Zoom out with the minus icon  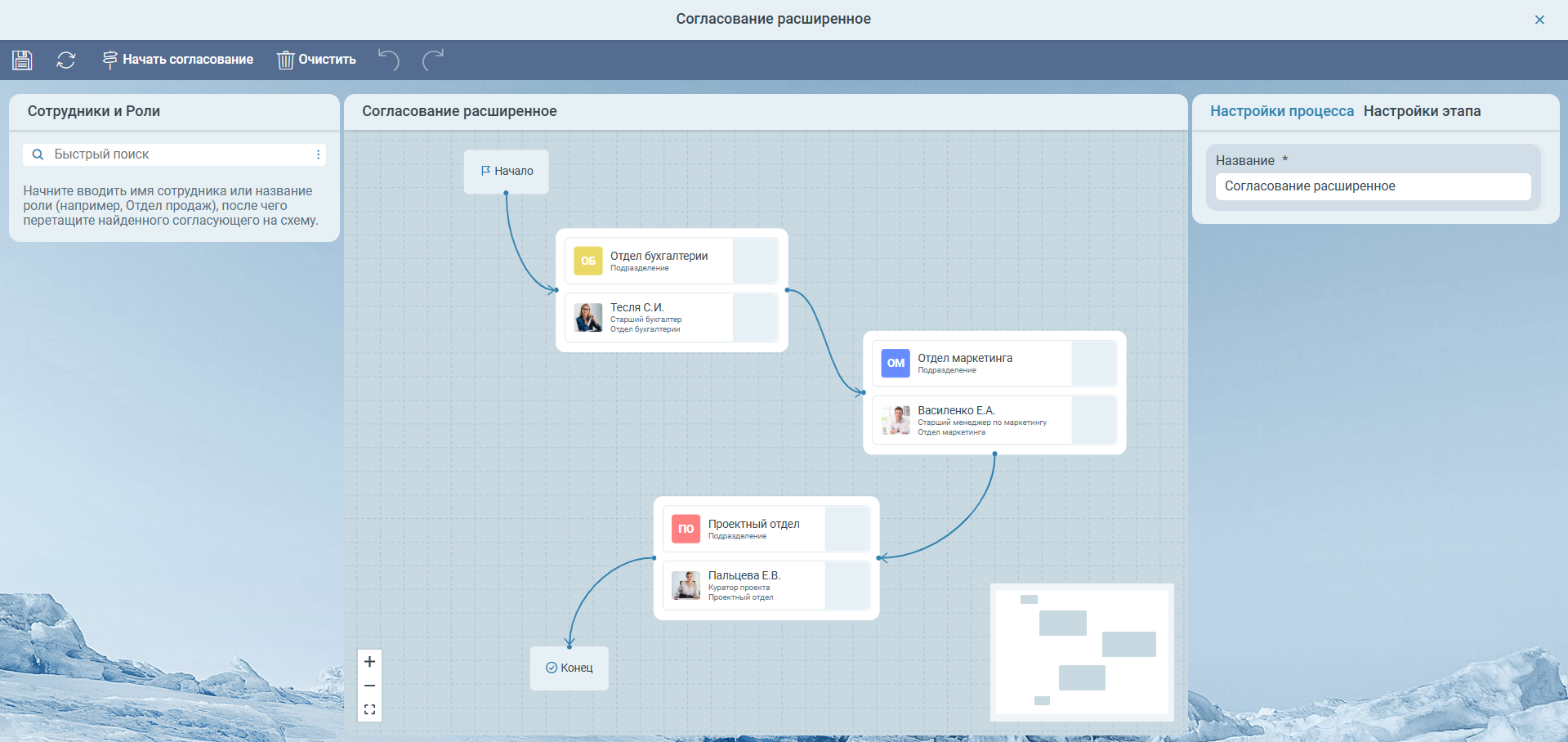pos(369,686)
